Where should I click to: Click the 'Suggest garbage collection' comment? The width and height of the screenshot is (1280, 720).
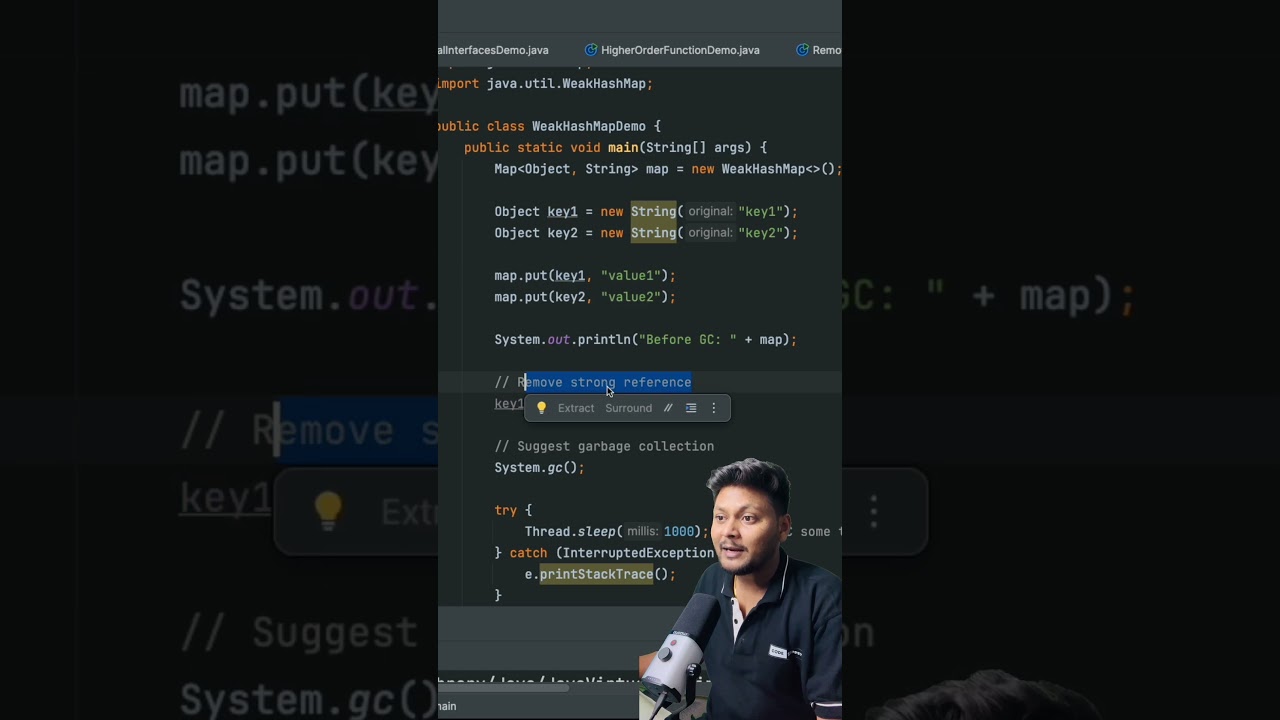pos(604,446)
